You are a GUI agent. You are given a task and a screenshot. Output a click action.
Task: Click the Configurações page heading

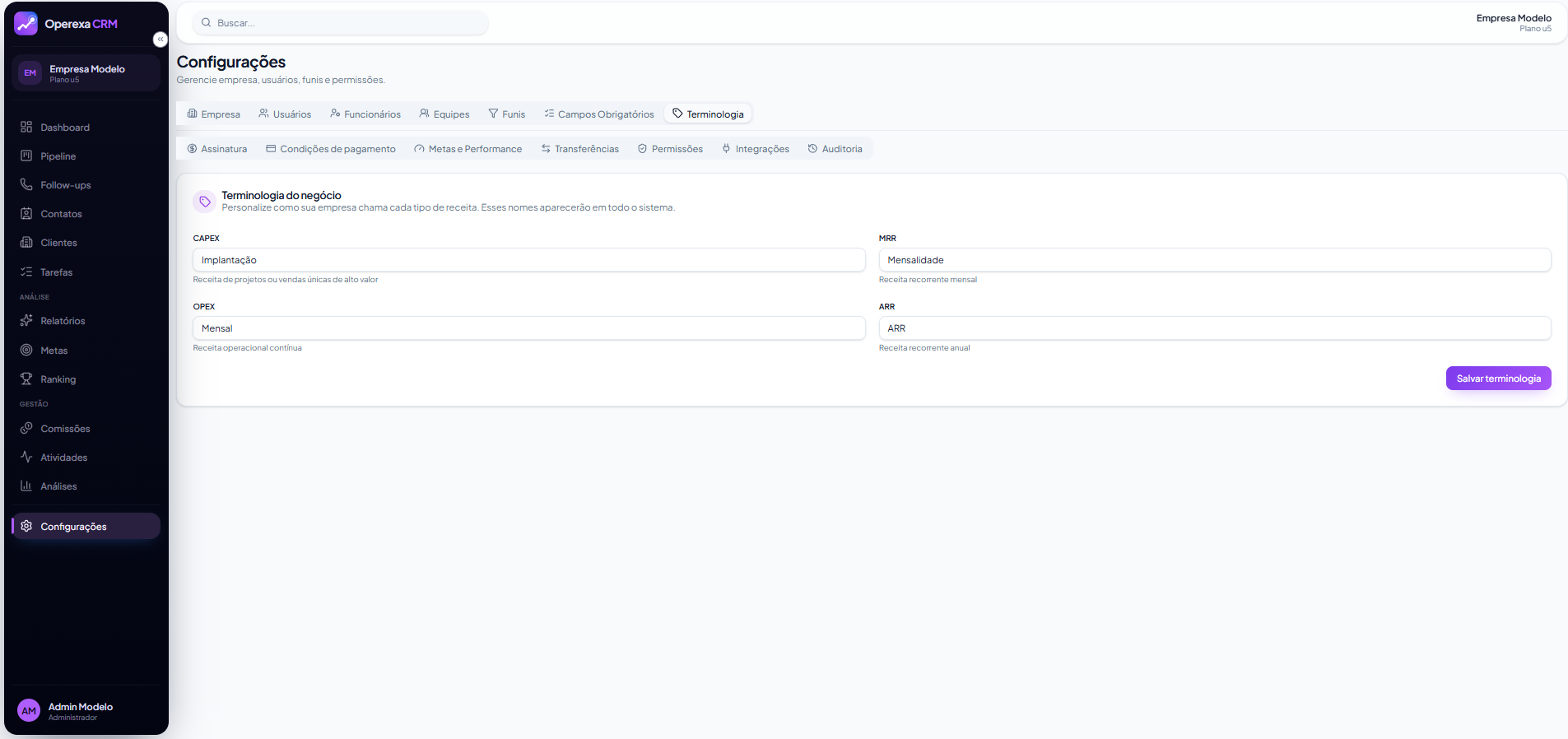(231, 62)
